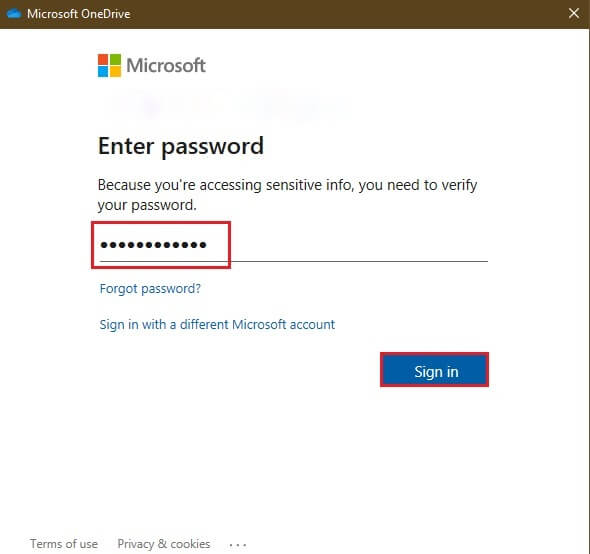590x554 pixels.
Task: Click the red square of Microsoft logo
Action: 103,59
